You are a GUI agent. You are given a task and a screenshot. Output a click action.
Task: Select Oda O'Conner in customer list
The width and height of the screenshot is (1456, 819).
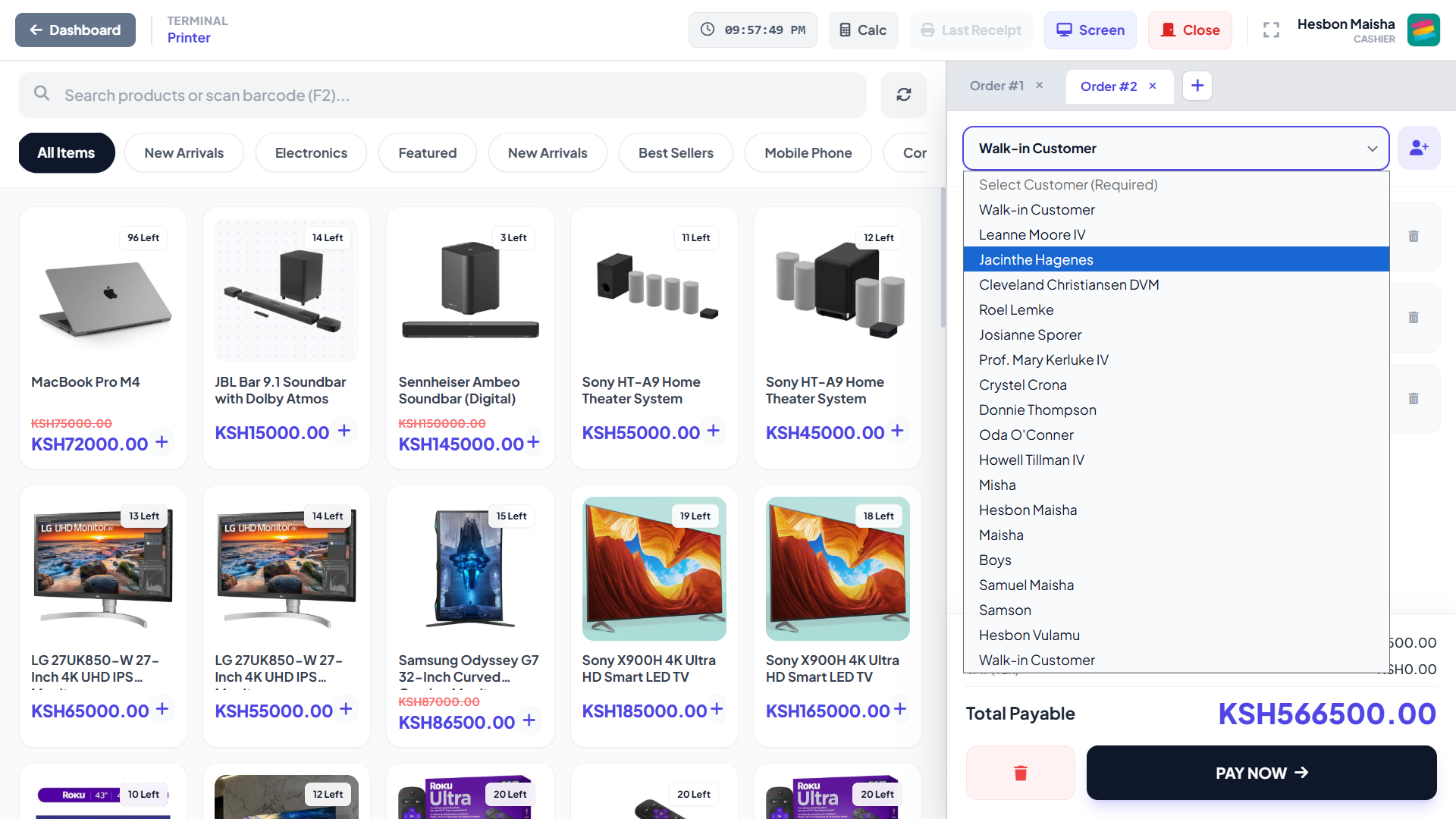[x=1175, y=435]
